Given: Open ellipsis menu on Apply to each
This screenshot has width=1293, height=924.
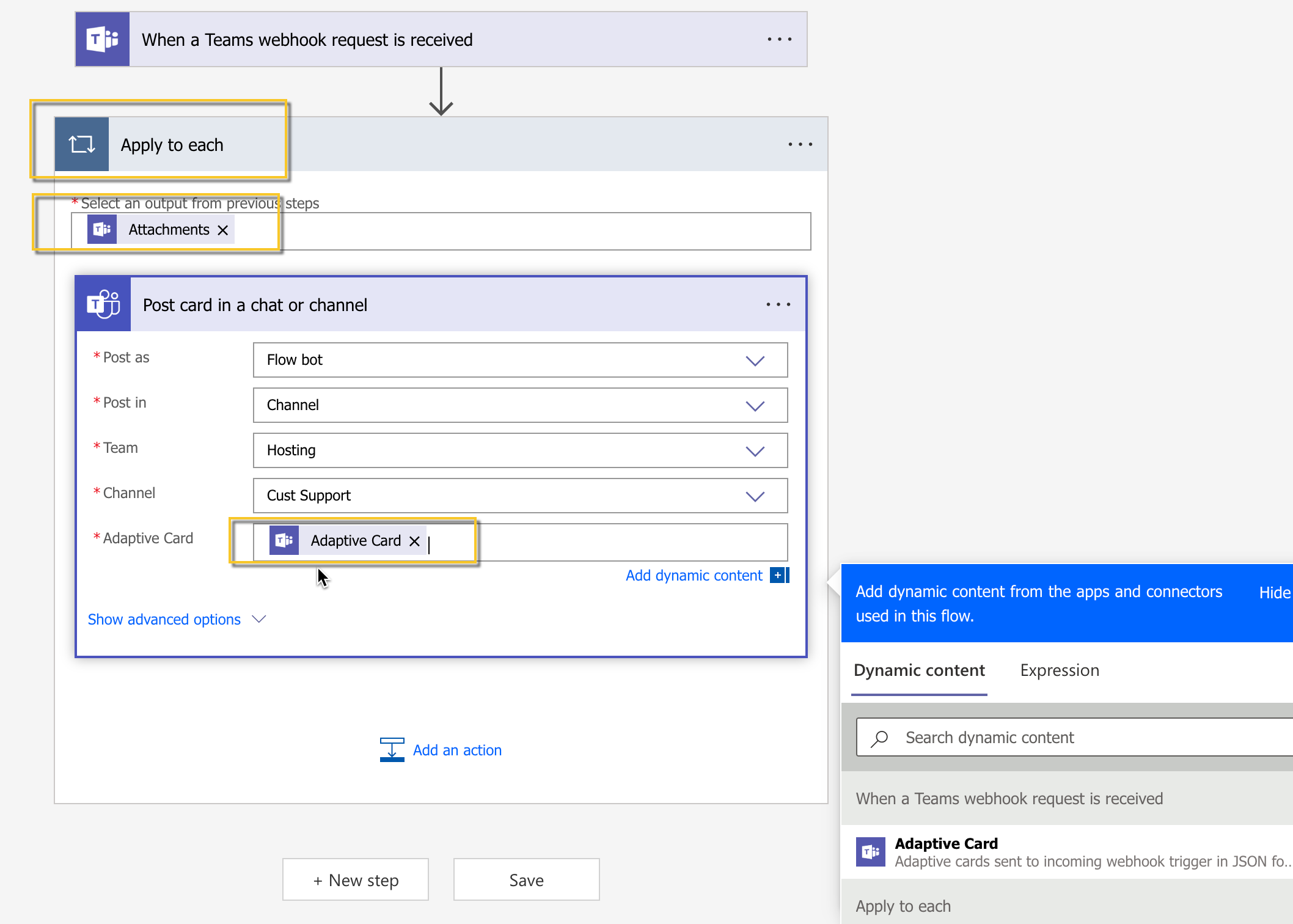Looking at the screenshot, I should (x=800, y=145).
